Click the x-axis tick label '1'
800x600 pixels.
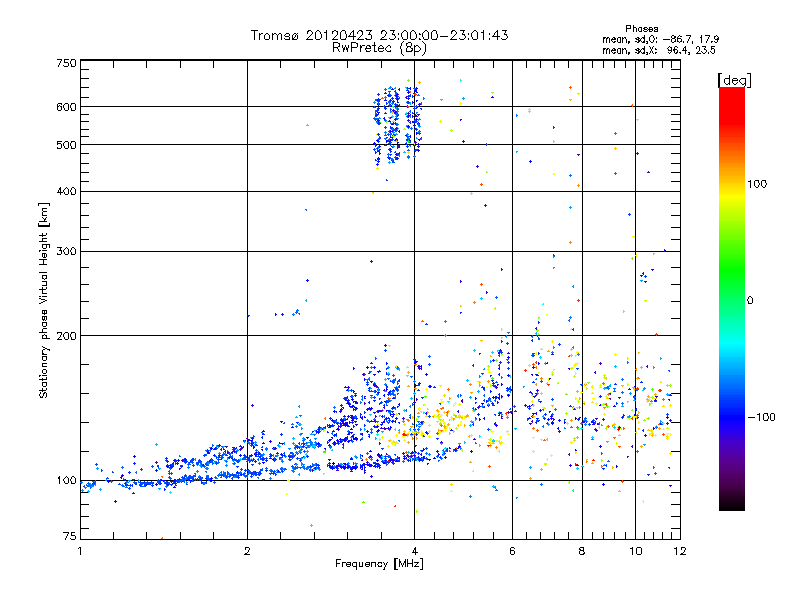tap(80, 551)
